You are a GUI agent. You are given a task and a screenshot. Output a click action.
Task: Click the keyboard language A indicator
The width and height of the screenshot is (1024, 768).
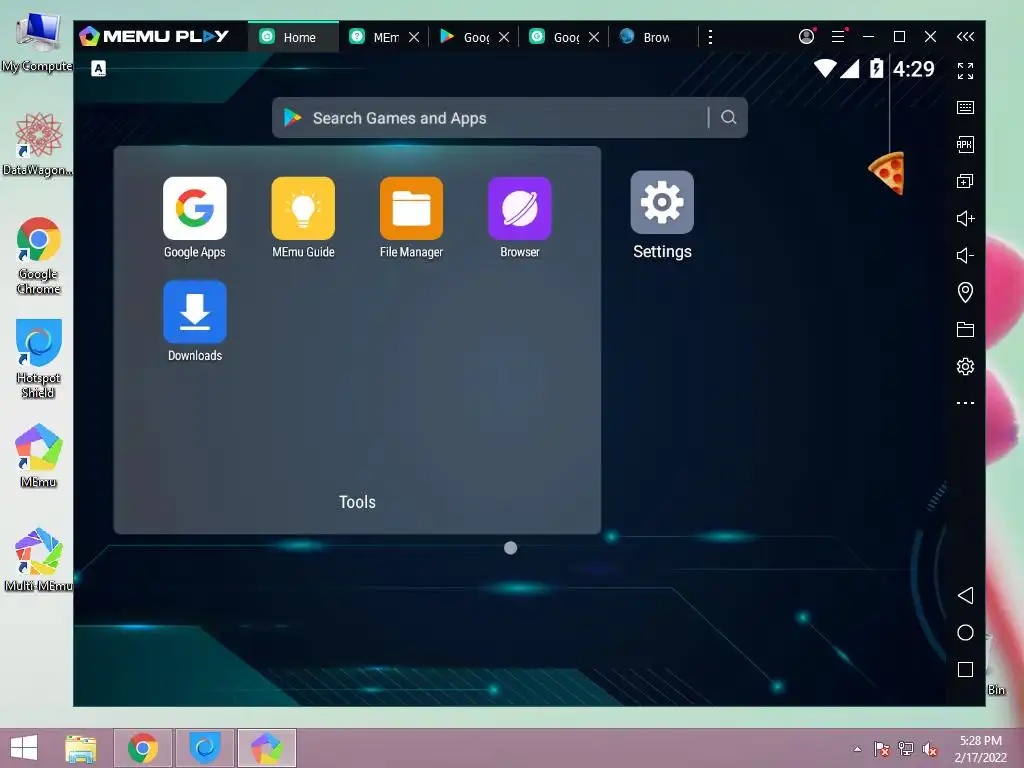(99, 69)
